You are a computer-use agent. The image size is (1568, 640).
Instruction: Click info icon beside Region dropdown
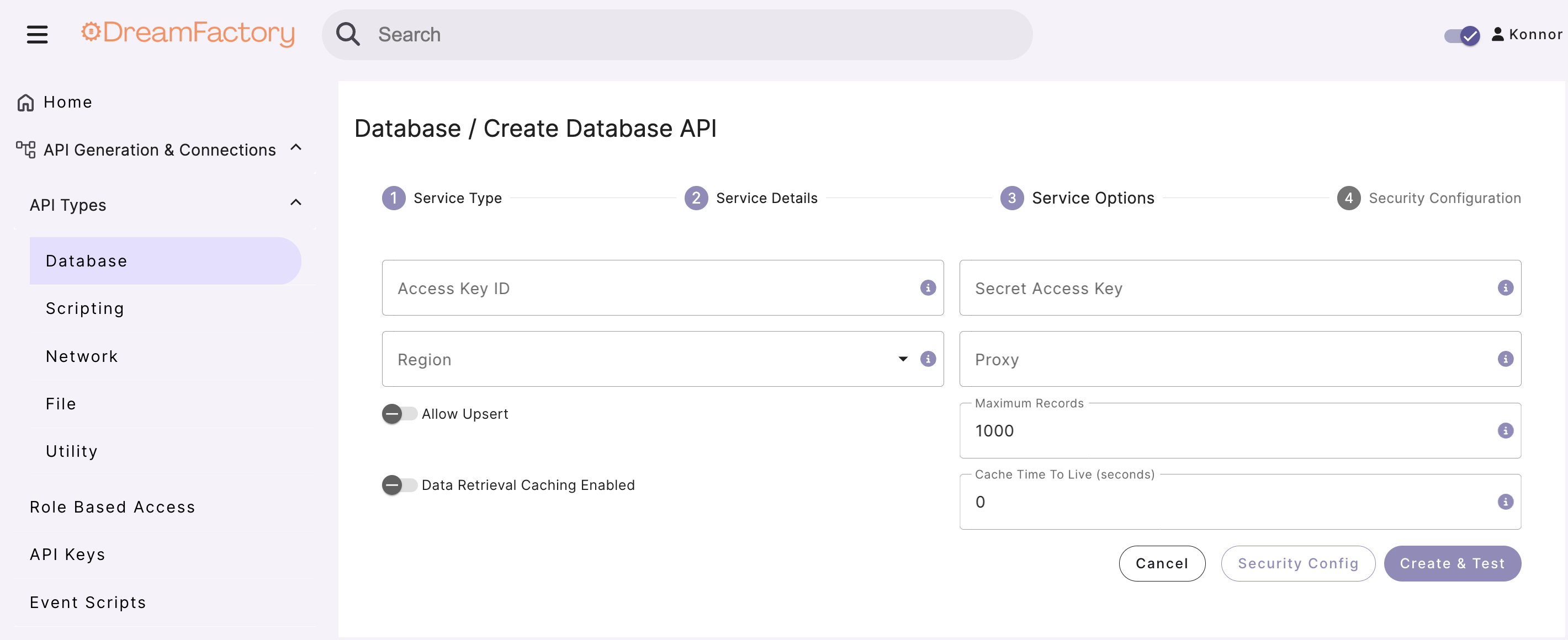tap(927, 359)
